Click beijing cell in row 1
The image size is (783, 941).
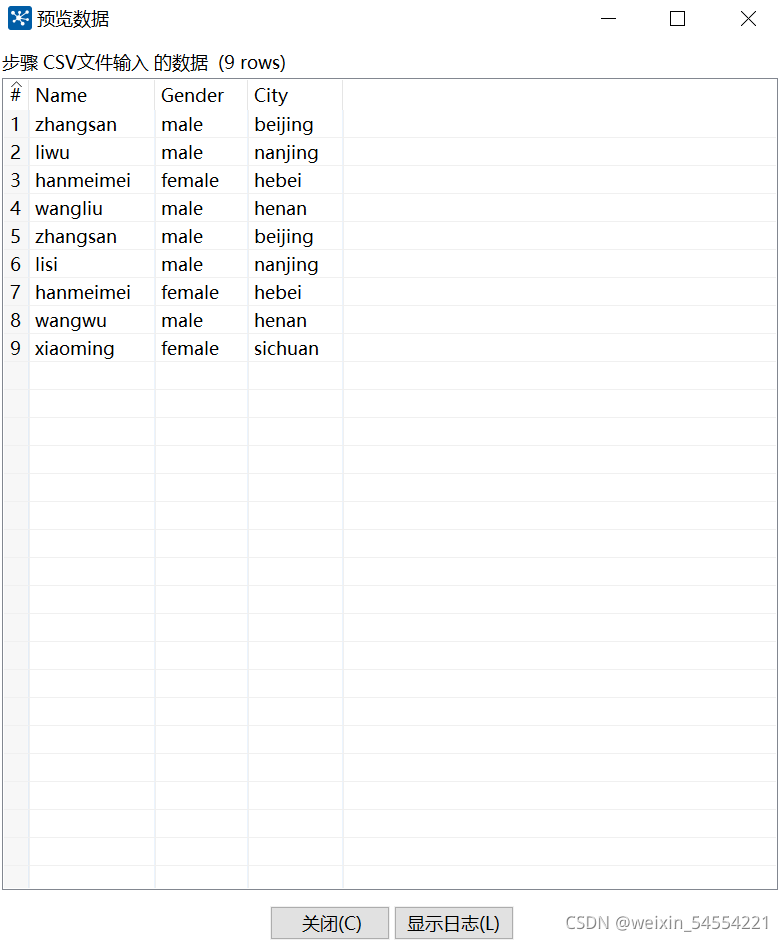295,124
